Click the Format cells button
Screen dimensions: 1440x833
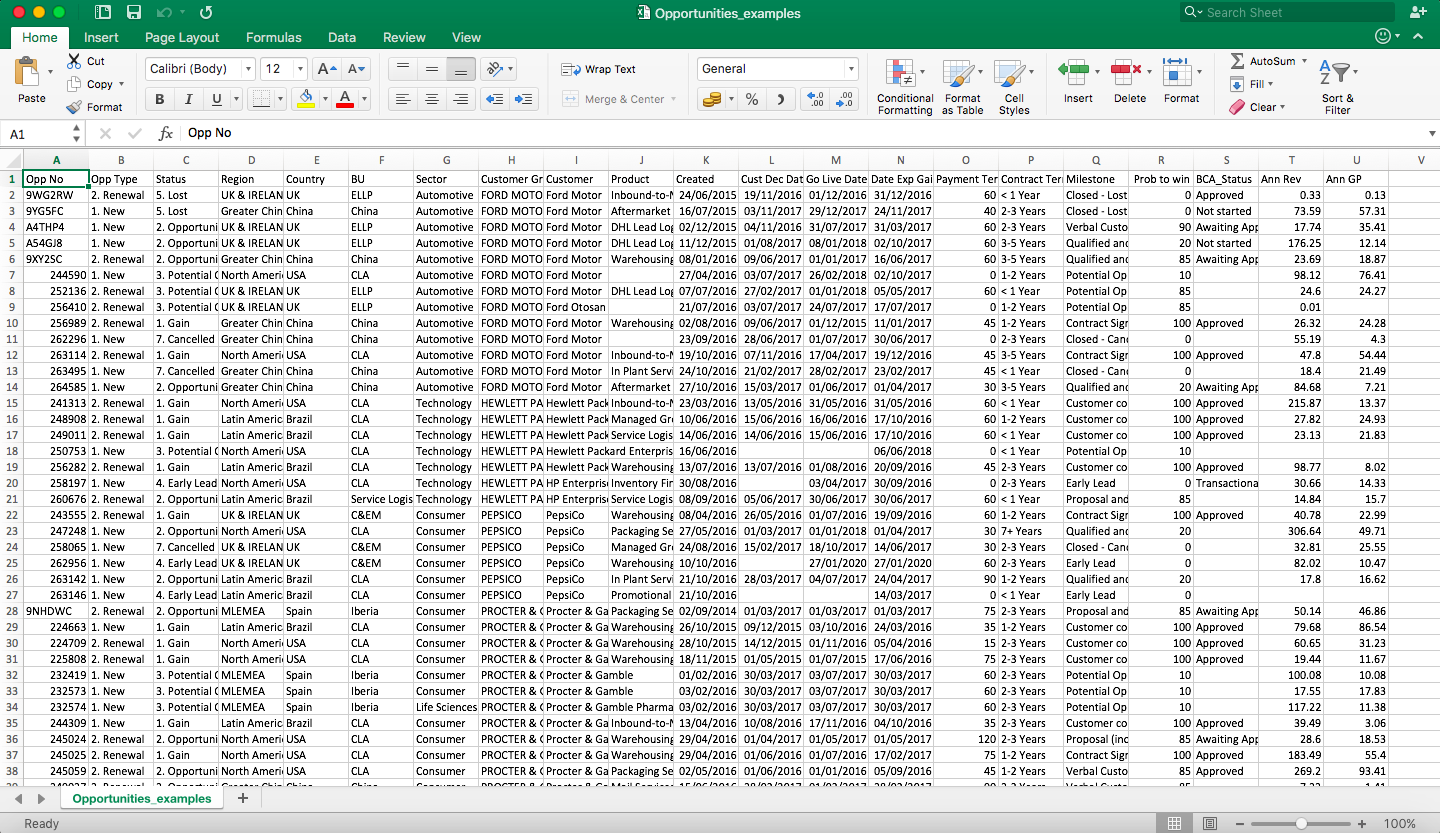(x=1181, y=80)
